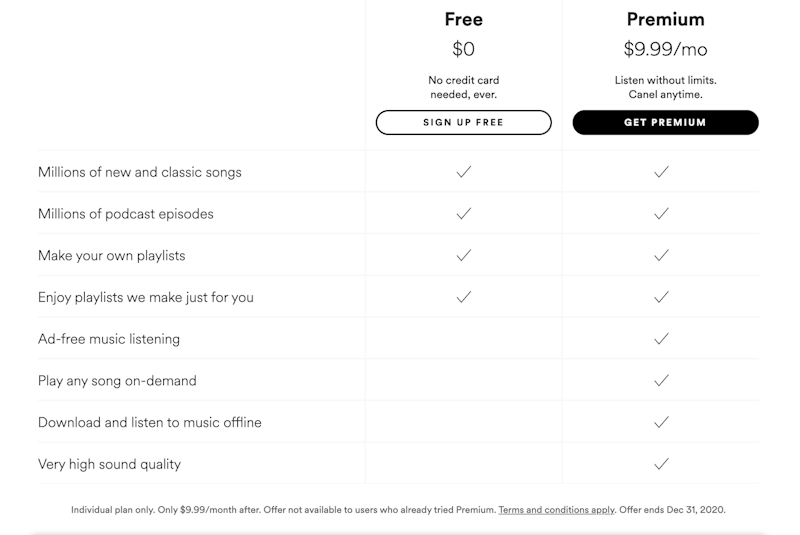Click Premium checkmark for Millions of new and classic songs

[660, 172]
